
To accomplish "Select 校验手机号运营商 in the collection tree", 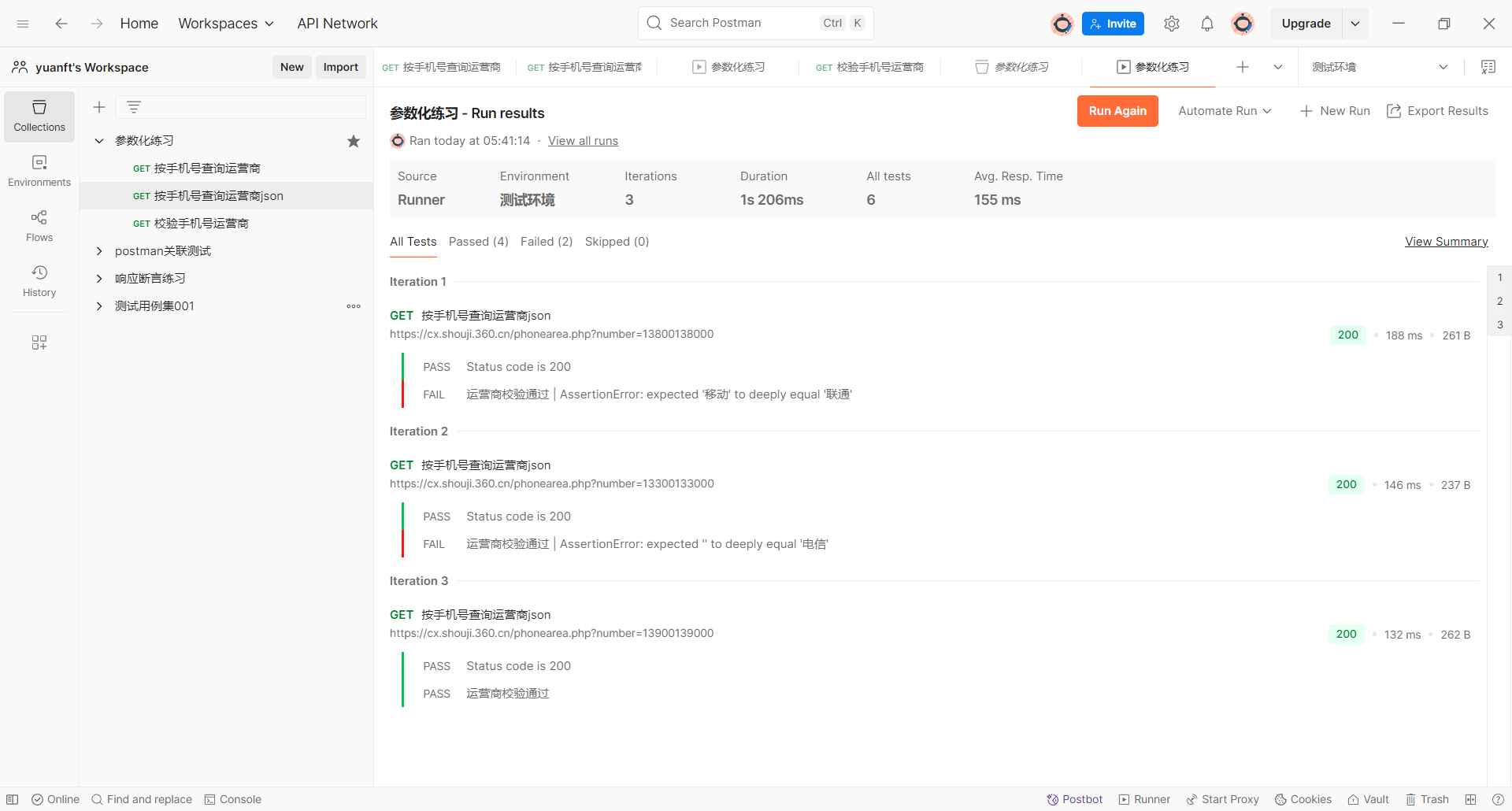I will point(227,224).
